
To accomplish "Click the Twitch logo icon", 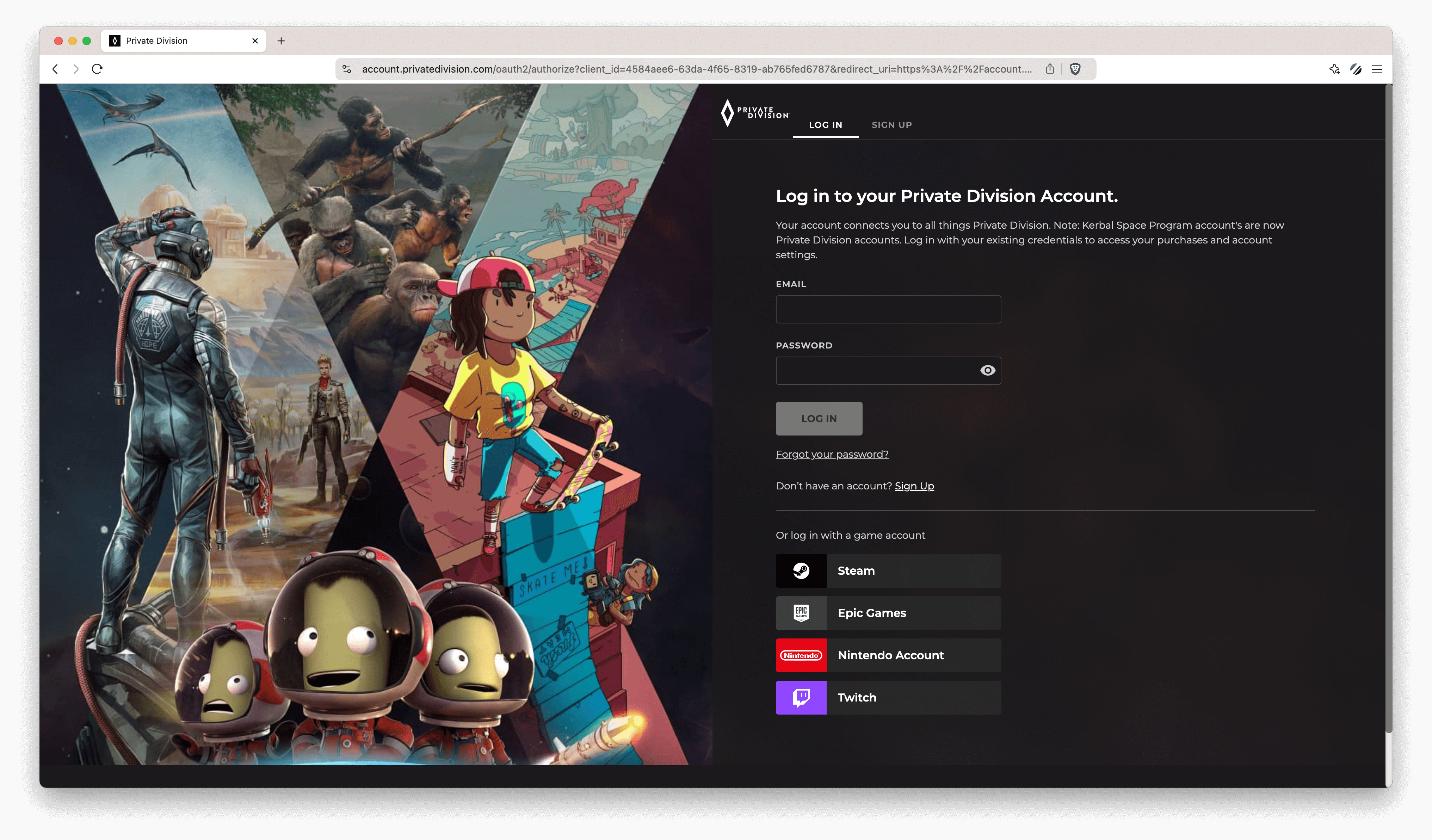I will pyautogui.click(x=801, y=697).
